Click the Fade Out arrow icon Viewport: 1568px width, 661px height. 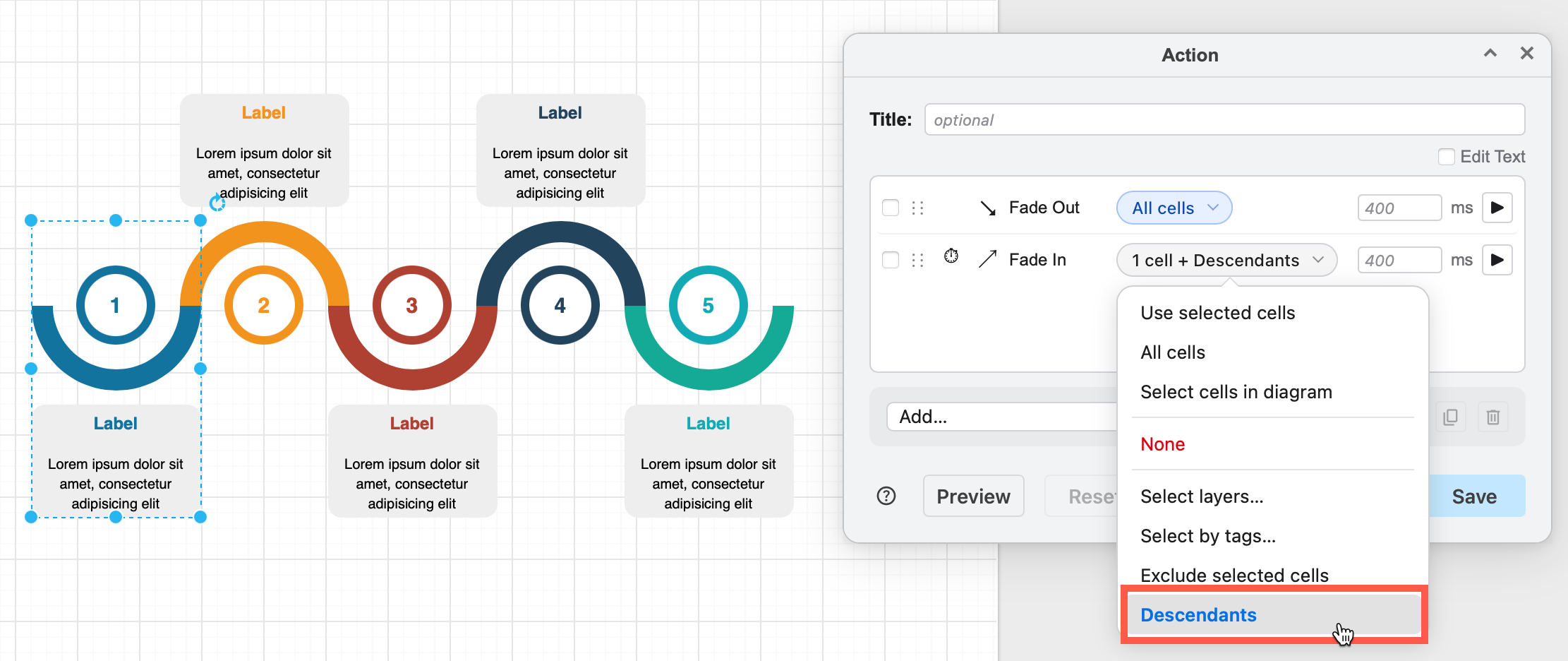point(988,208)
